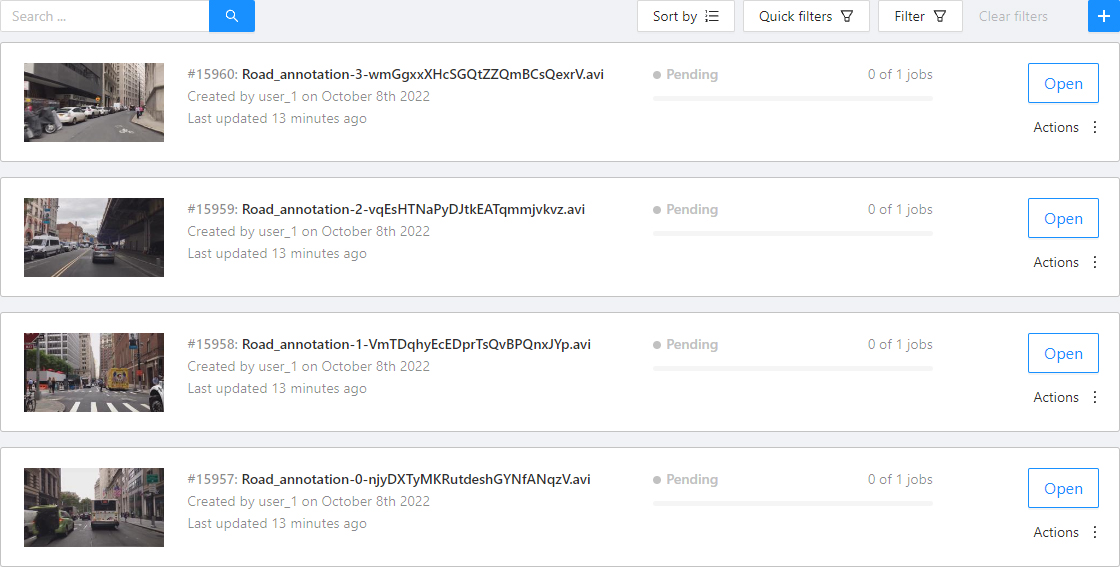Open the Filter builder dropdown
The height and width of the screenshot is (567, 1120).
(919, 16)
